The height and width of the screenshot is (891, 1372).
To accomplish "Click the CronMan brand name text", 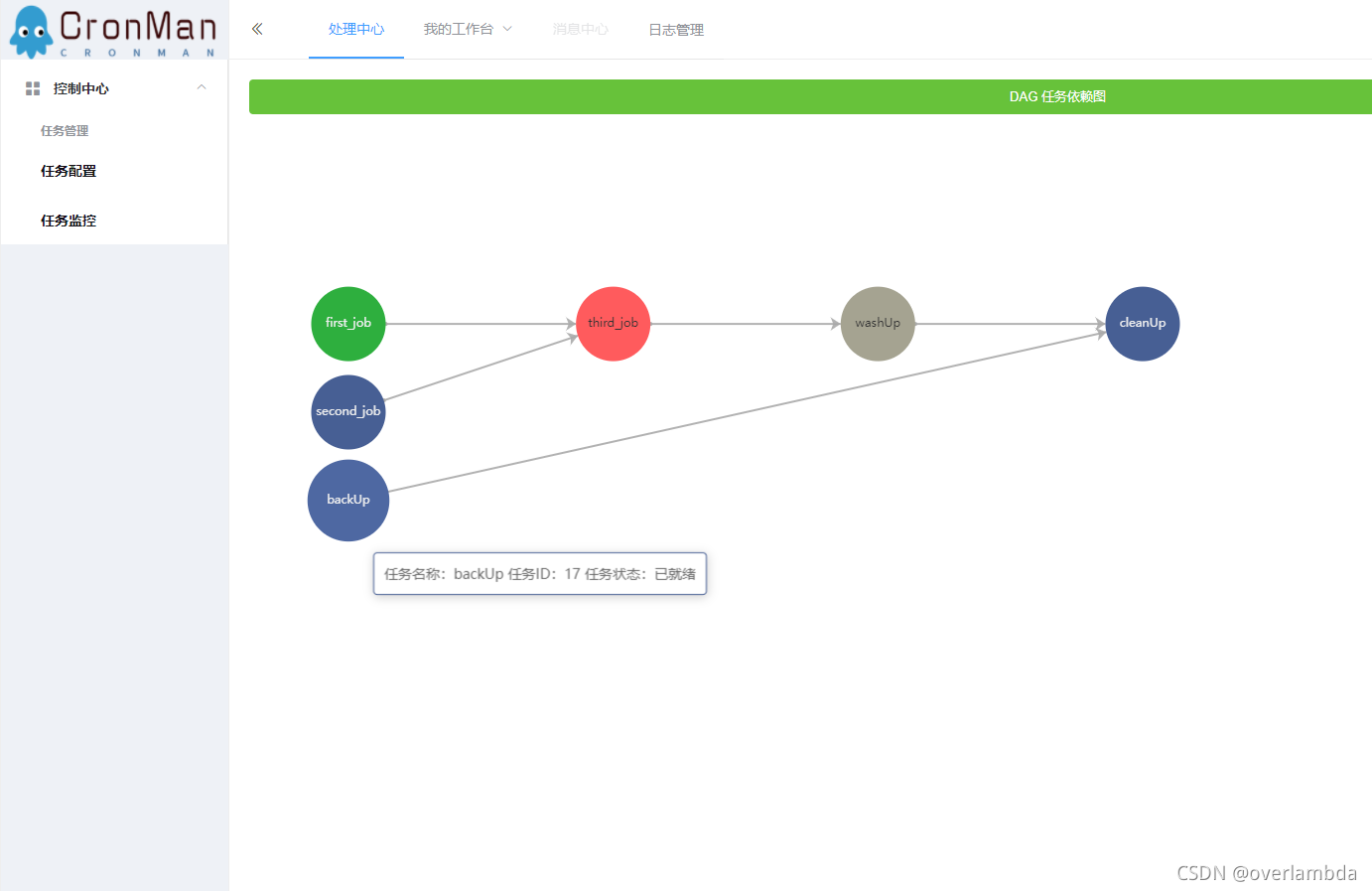I will click(138, 27).
